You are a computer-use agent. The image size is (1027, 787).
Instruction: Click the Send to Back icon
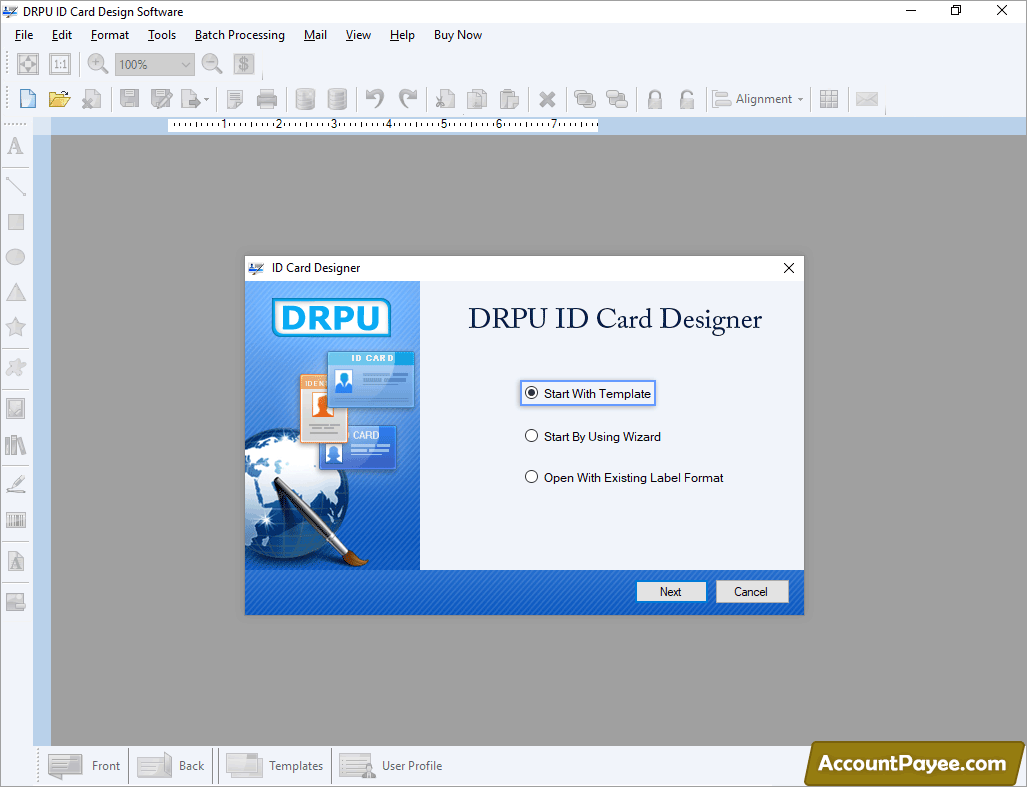click(617, 99)
